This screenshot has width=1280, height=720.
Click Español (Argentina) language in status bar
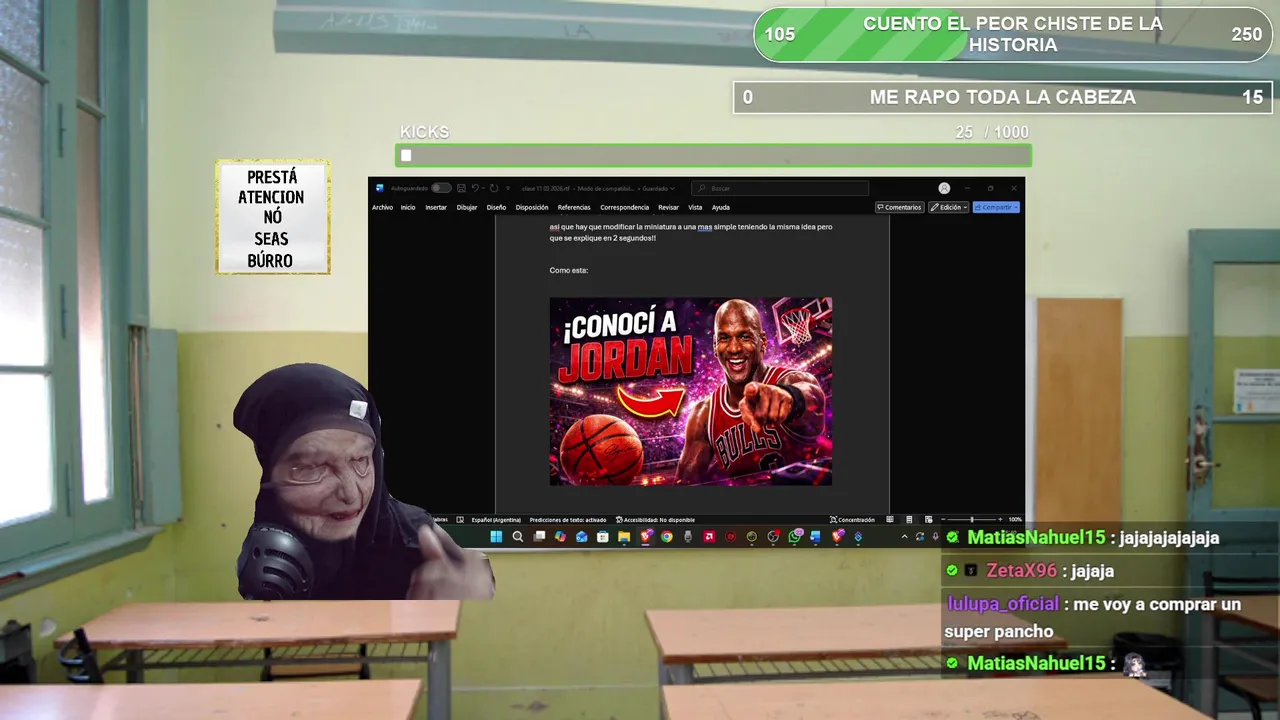[x=496, y=520]
